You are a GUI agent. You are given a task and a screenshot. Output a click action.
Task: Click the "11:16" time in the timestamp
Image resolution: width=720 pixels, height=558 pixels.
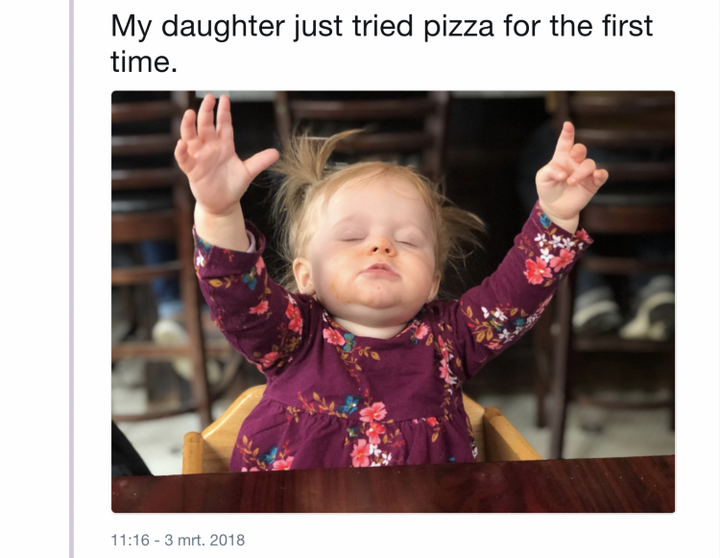point(130,540)
